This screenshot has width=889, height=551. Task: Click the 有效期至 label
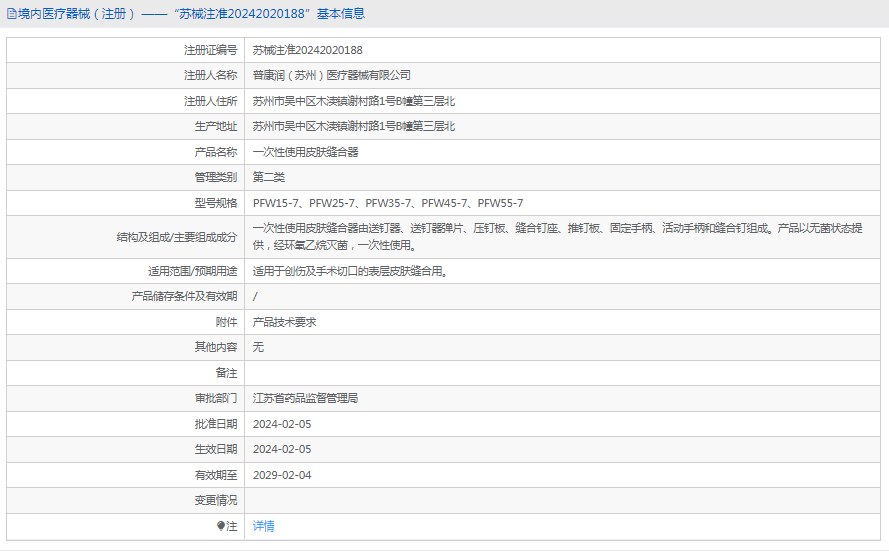[216, 475]
